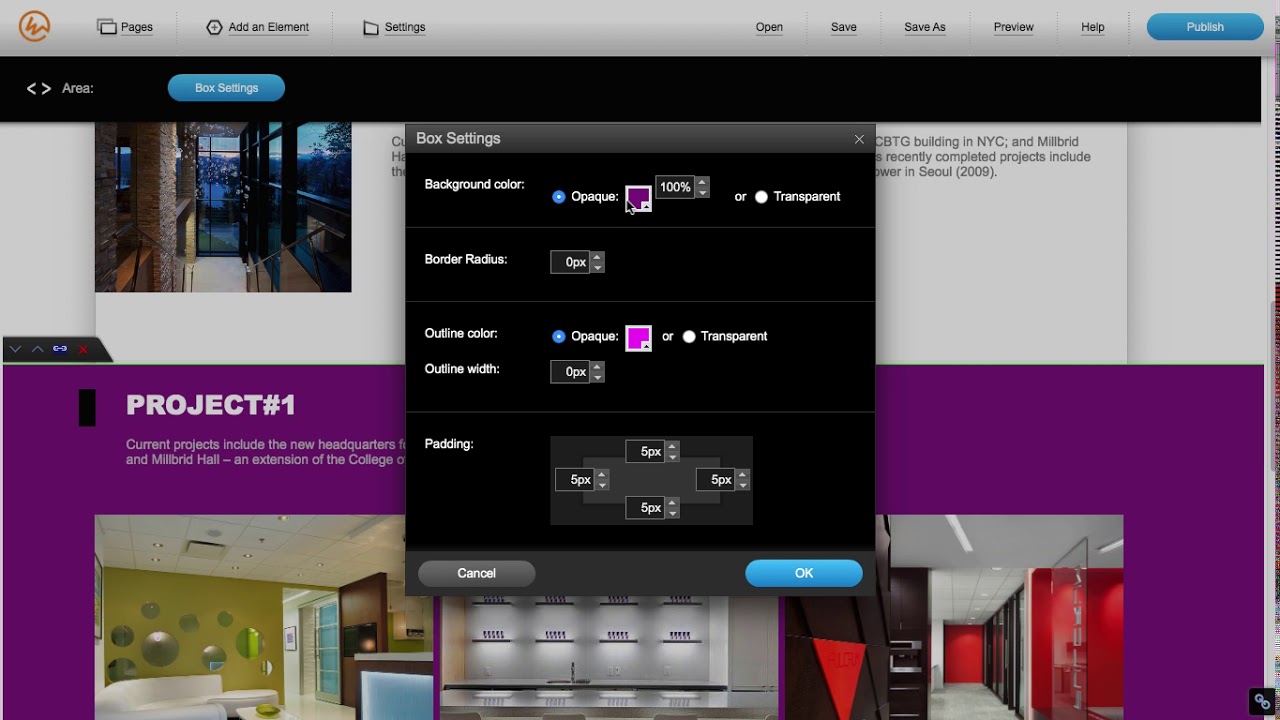The width and height of the screenshot is (1280, 720).
Task: Click Preview in top bar
Action: coord(1013,27)
